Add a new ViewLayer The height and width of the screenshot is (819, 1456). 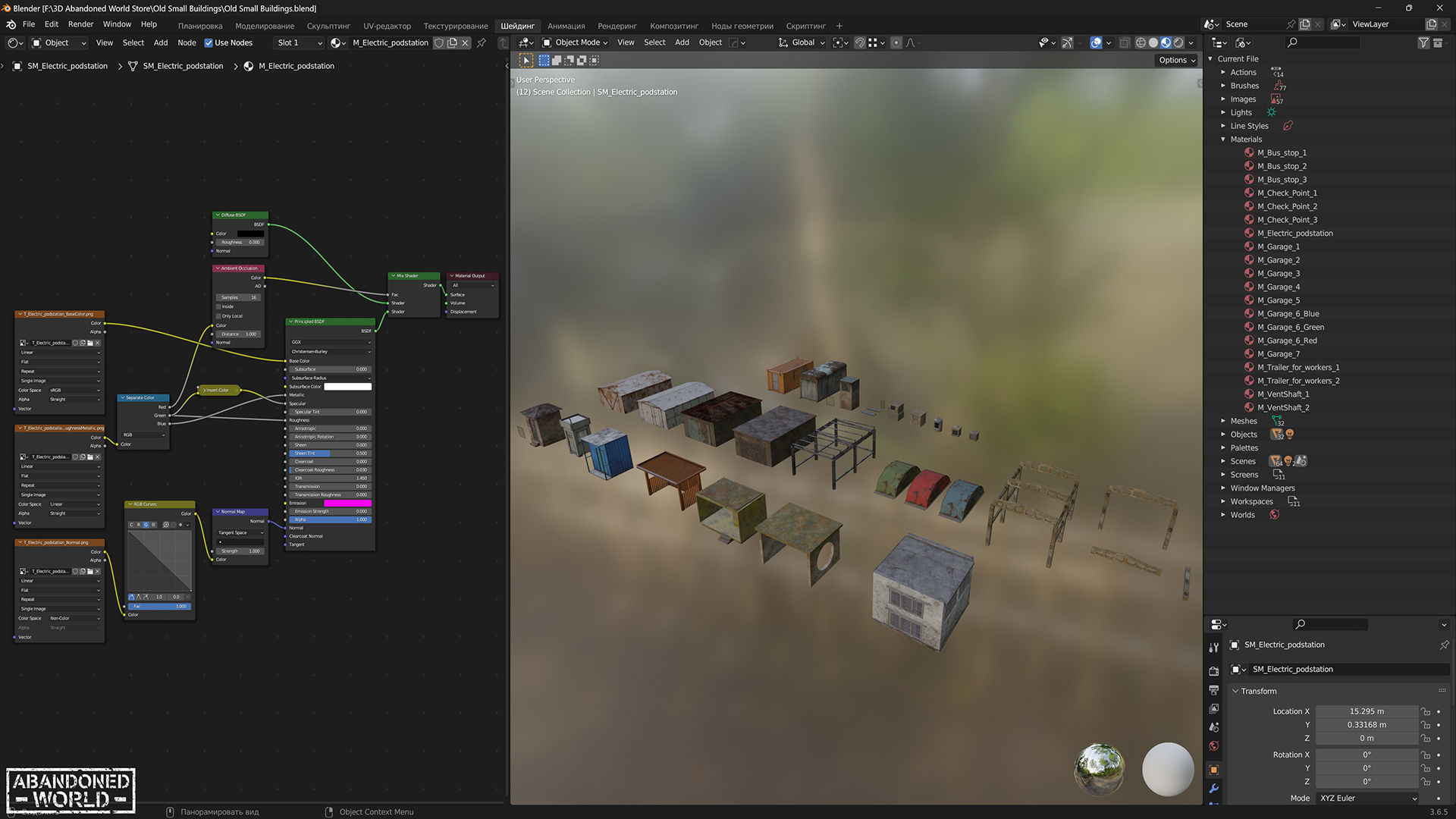click(1432, 24)
